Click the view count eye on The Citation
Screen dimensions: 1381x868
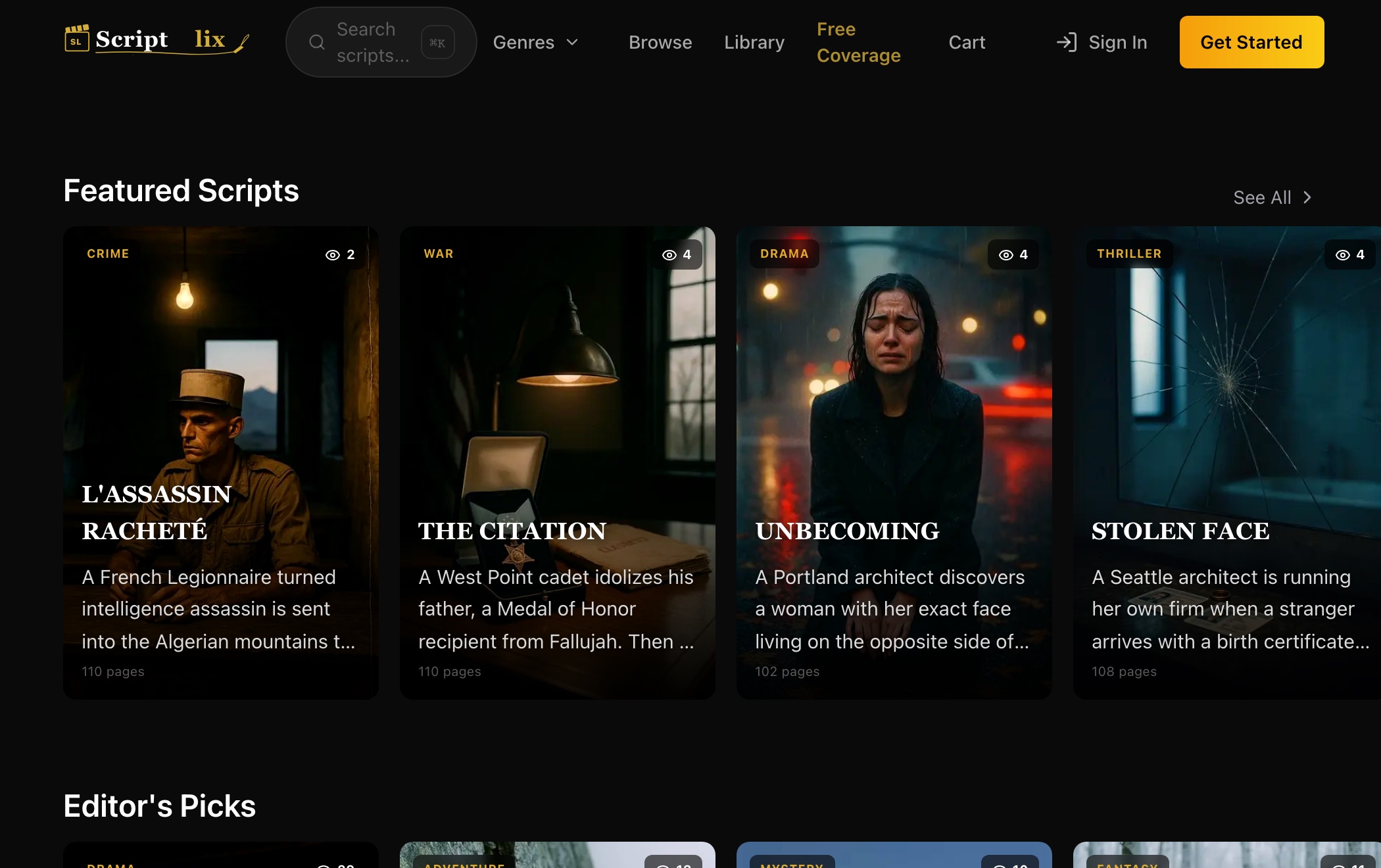coord(669,254)
